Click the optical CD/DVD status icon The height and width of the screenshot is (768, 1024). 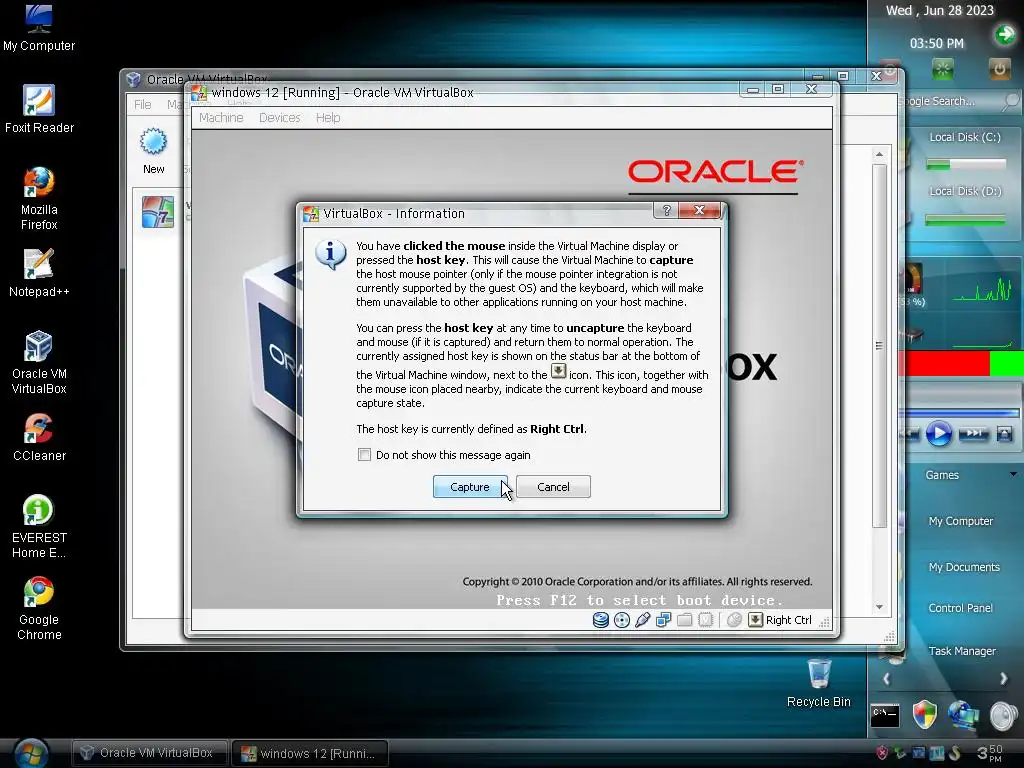coord(622,620)
